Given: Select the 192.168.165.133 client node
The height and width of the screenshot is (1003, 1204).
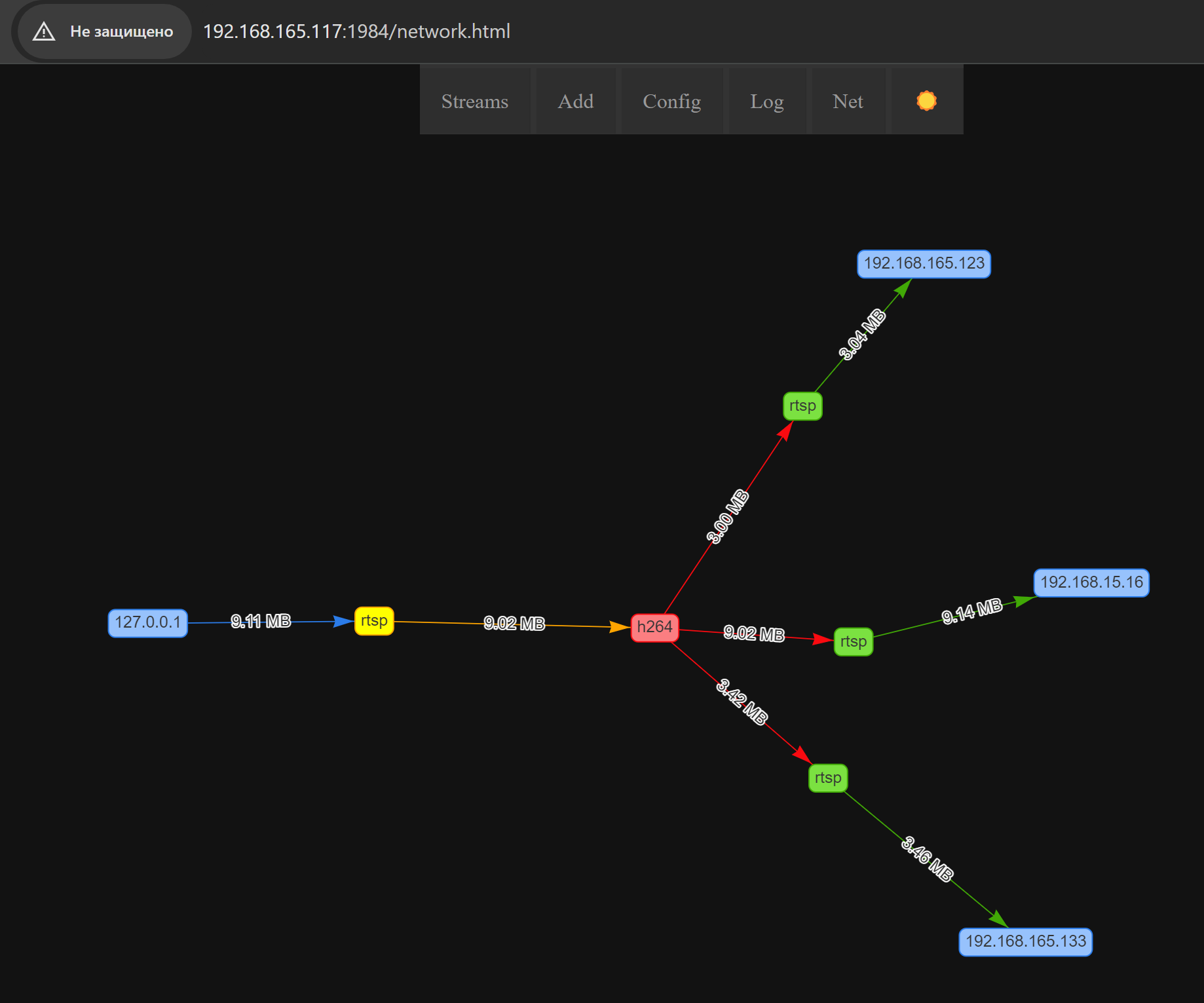Looking at the screenshot, I should (1026, 942).
